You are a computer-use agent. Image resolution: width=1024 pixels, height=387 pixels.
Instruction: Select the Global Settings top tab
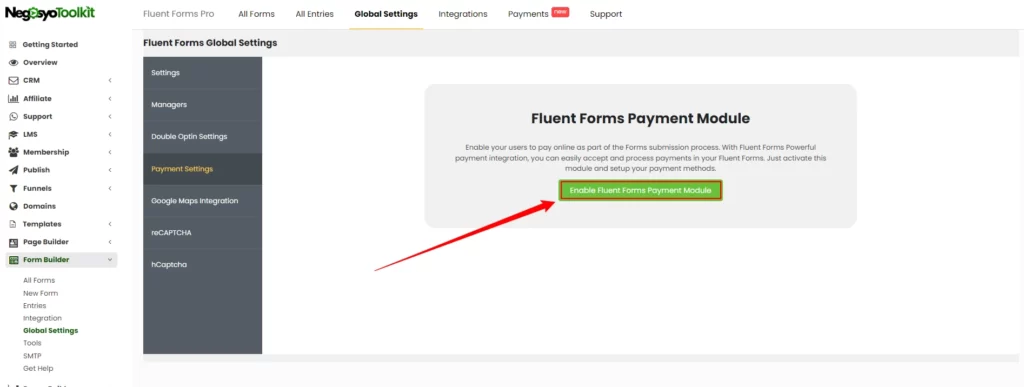[386, 14]
